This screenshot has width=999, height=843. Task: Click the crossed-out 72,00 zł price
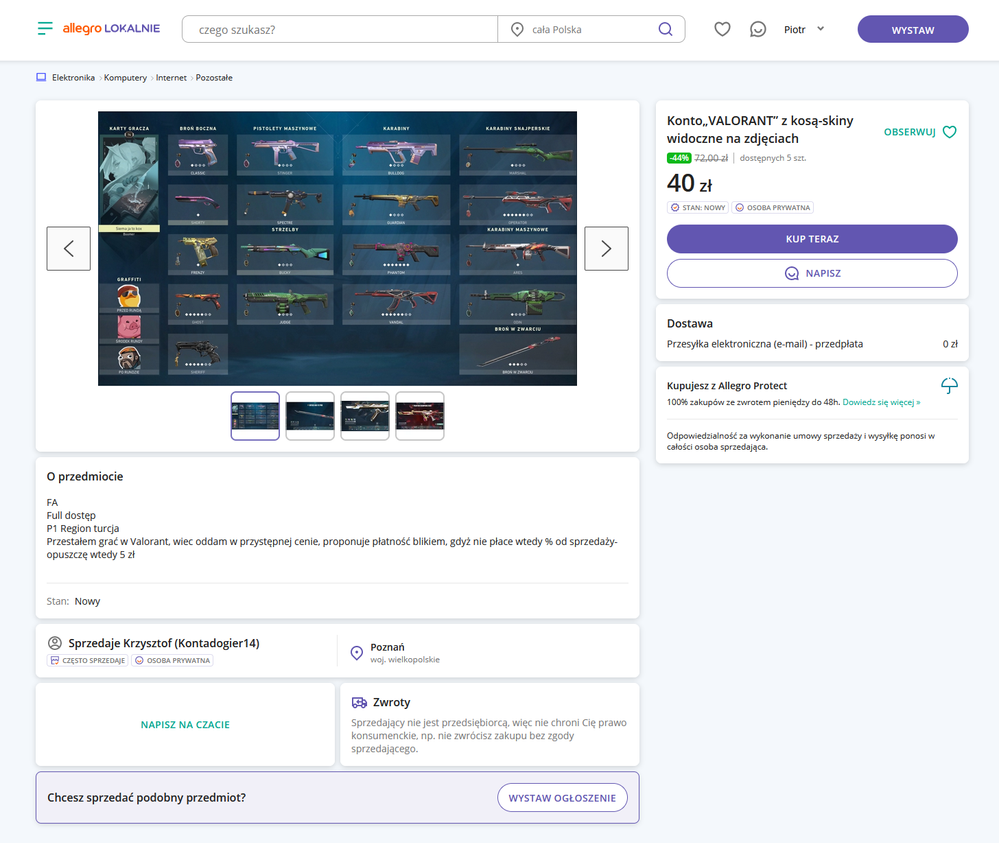pos(711,158)
